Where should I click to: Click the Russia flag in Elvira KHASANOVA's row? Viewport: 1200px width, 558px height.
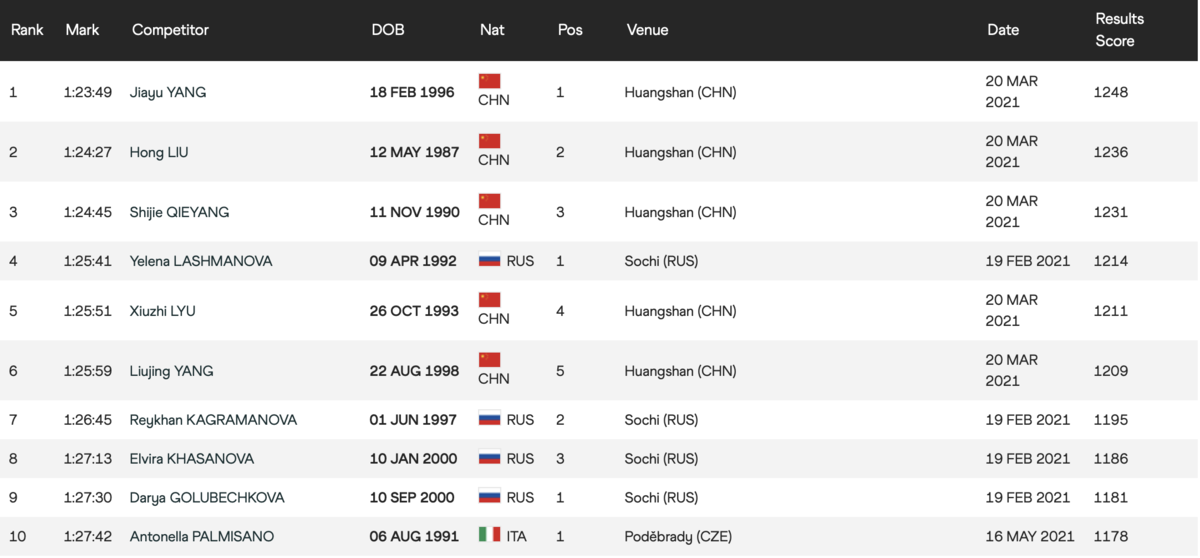click(489, 459)
